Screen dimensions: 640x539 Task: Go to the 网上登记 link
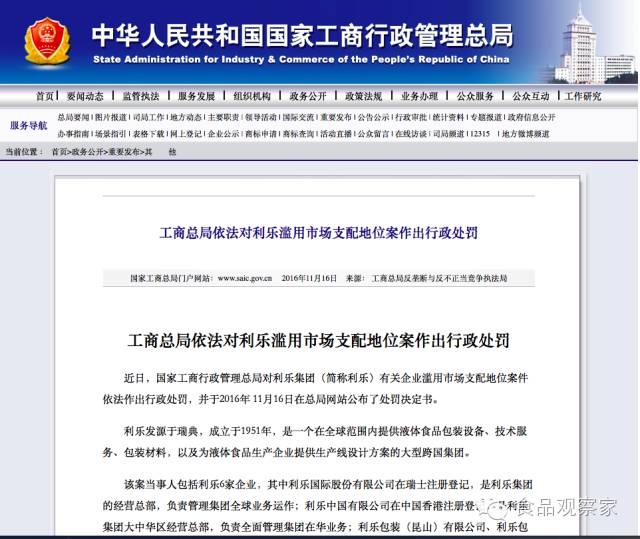[186, 134]
